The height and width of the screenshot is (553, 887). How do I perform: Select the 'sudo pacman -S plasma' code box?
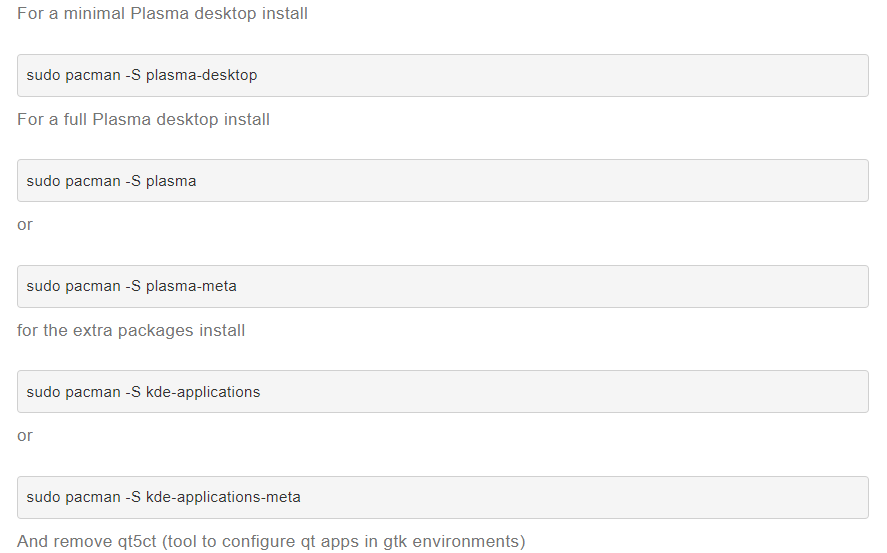pyautogui.click(x=442, y=180)
